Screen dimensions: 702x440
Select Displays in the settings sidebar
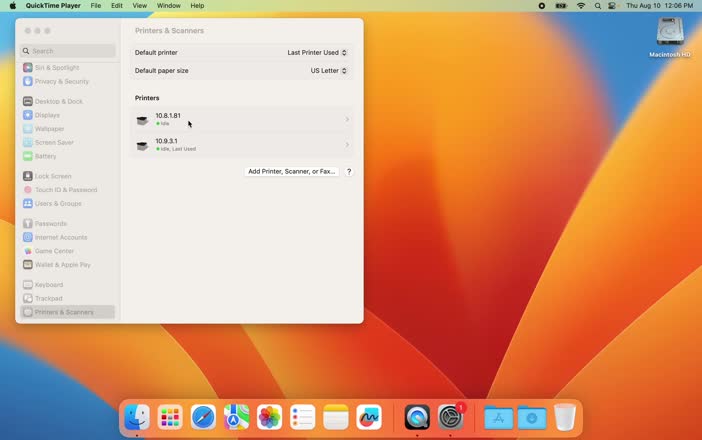pyautogui.click(x=47, y=115)
